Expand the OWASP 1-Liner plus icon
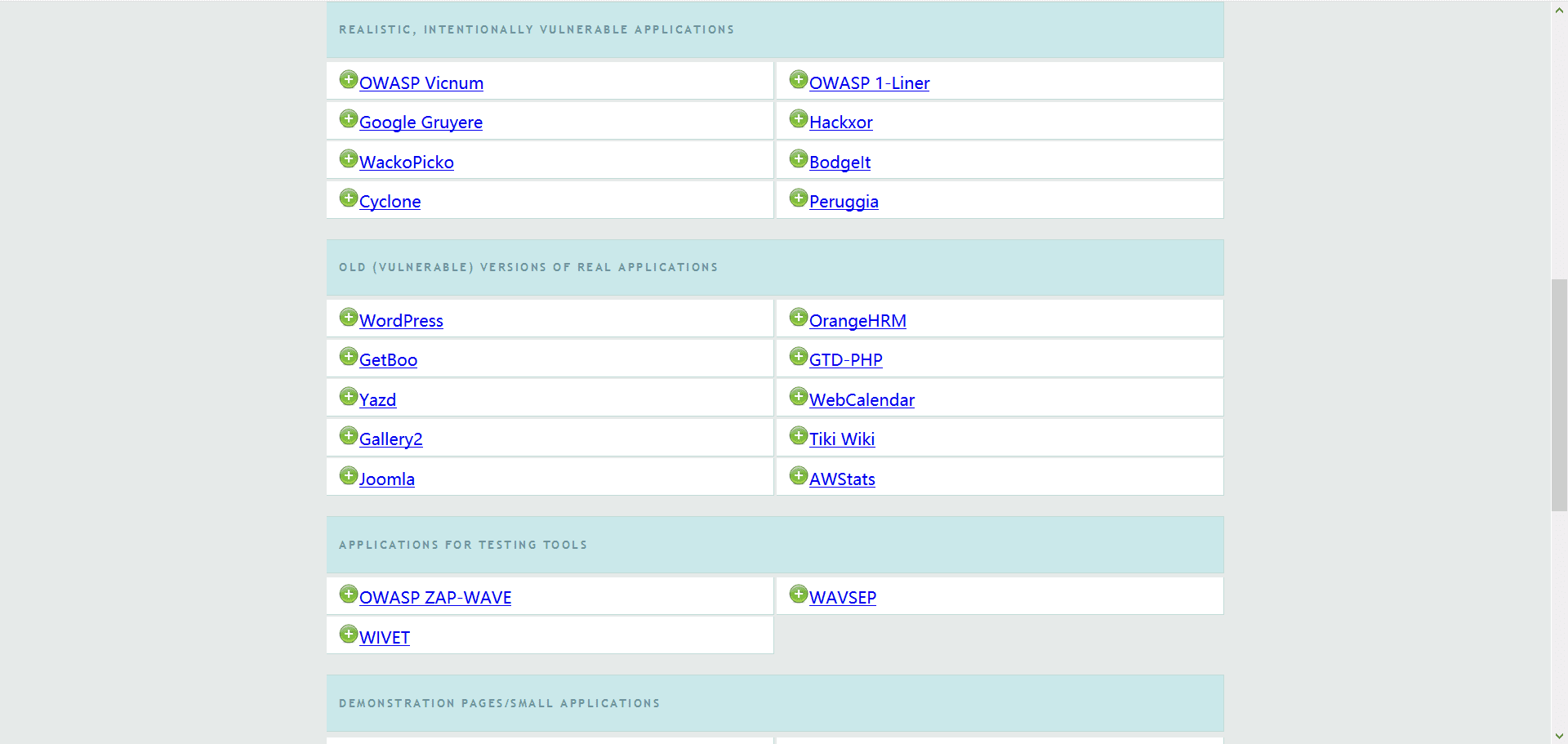1568x744 pixels. click(x=799, y=79)
